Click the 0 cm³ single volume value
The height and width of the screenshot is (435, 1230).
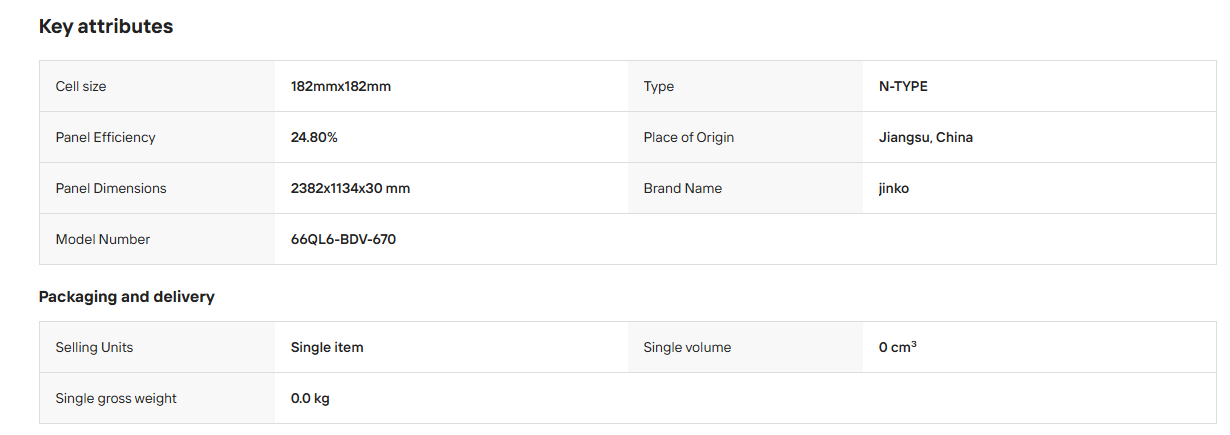coord(898,348)
